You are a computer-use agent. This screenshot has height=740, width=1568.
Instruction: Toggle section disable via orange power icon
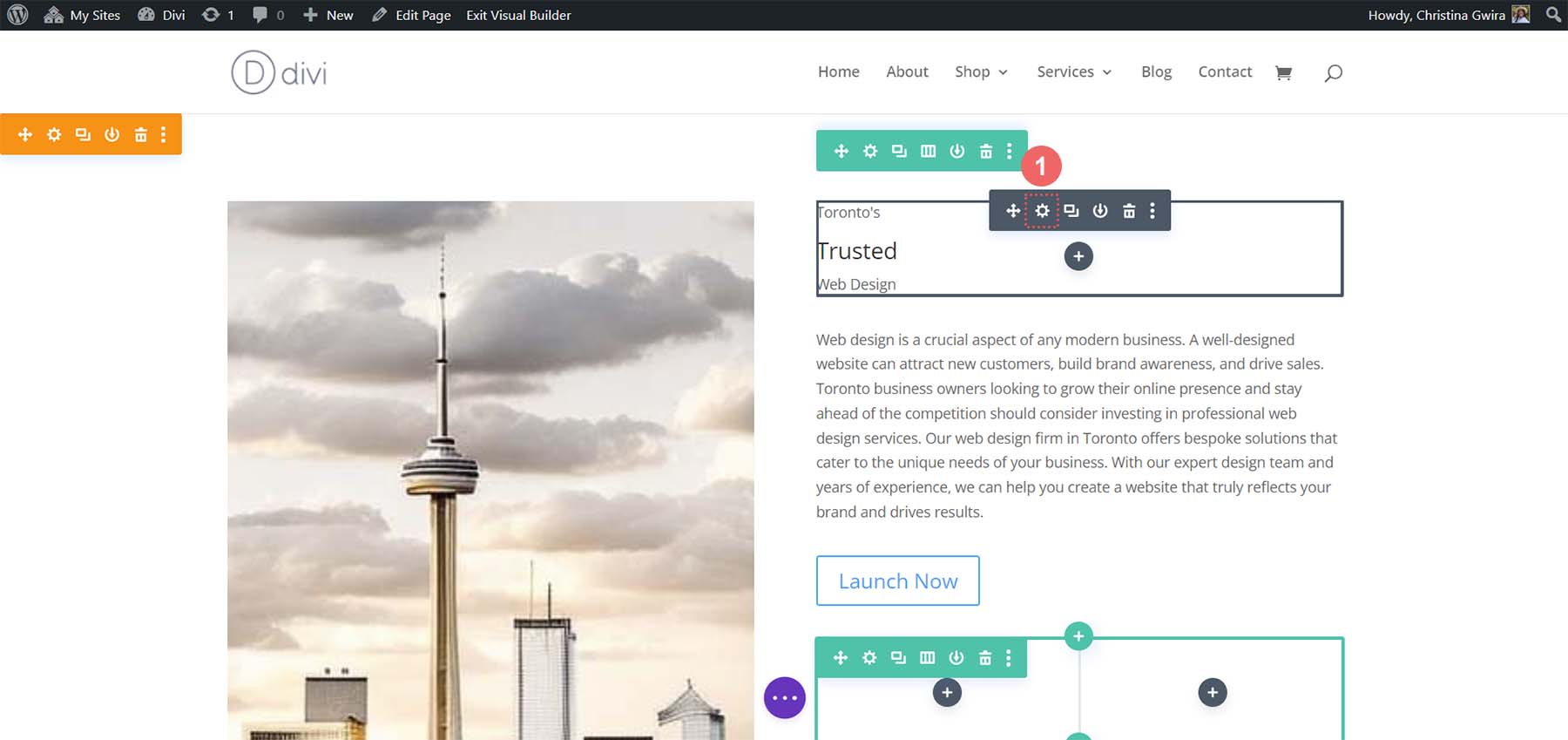coord(112,134)
